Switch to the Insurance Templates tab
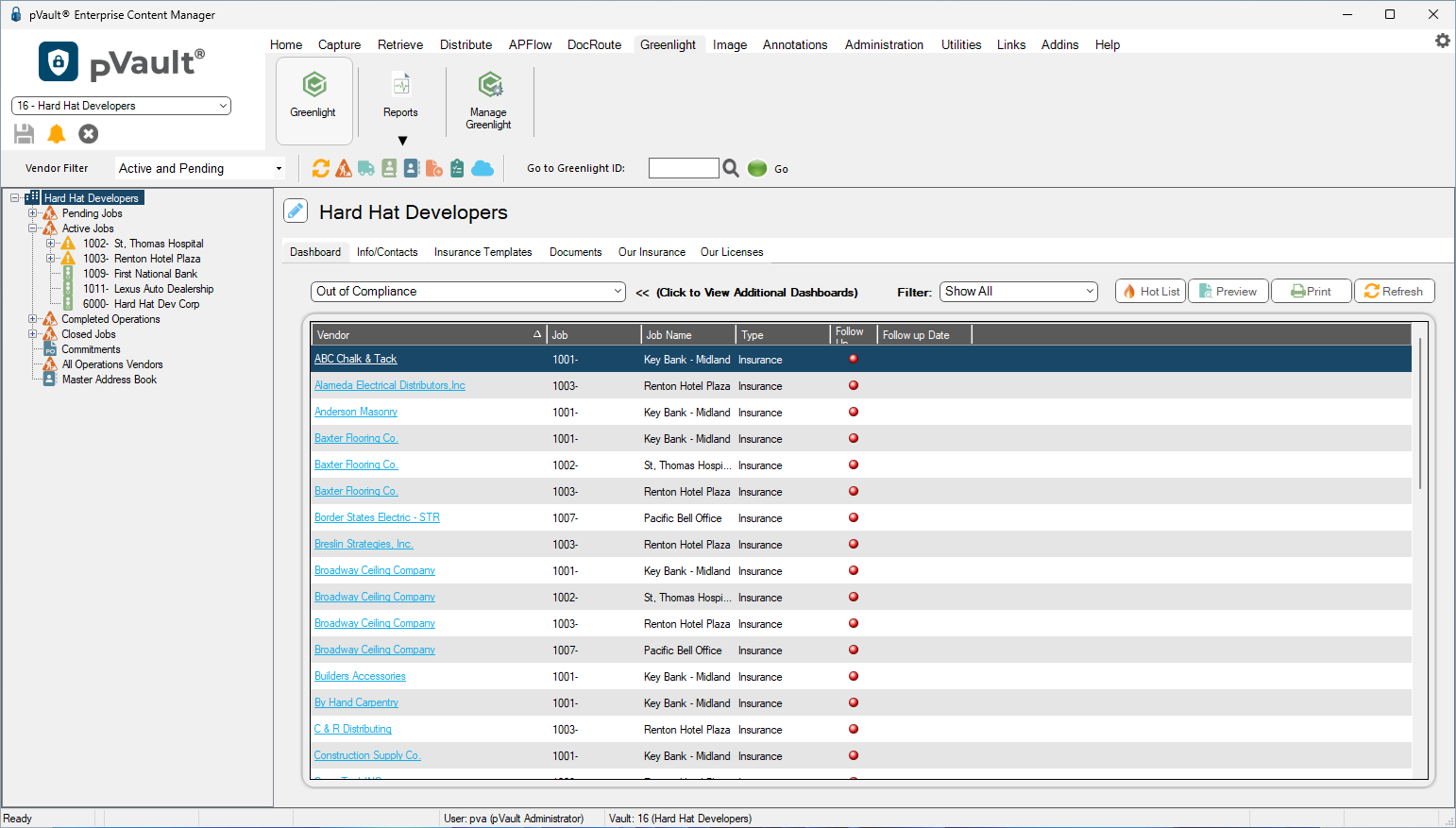The image size is (1456, 828). pos(483,252)
